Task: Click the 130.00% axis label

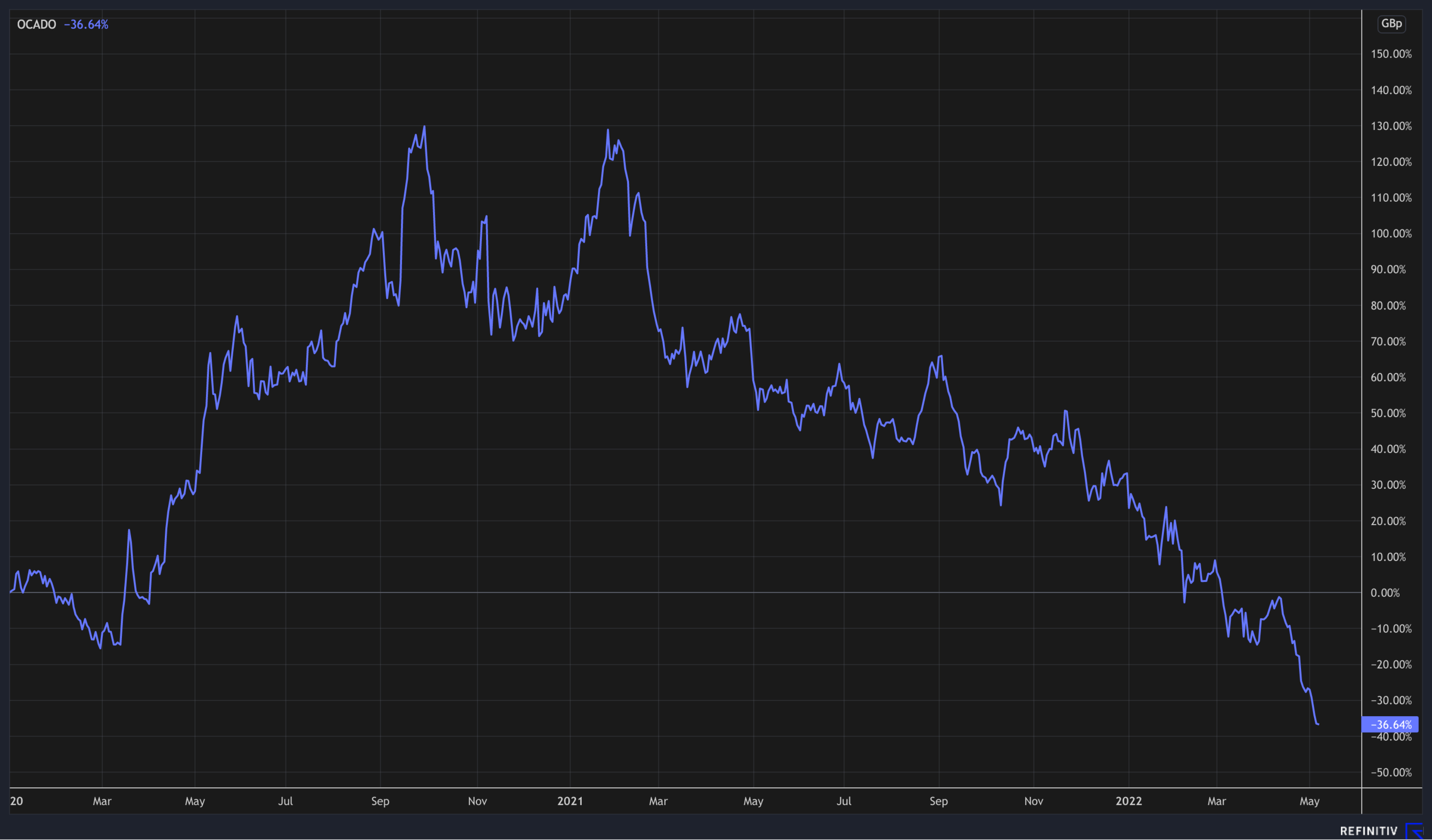Action: [1391, 126]
